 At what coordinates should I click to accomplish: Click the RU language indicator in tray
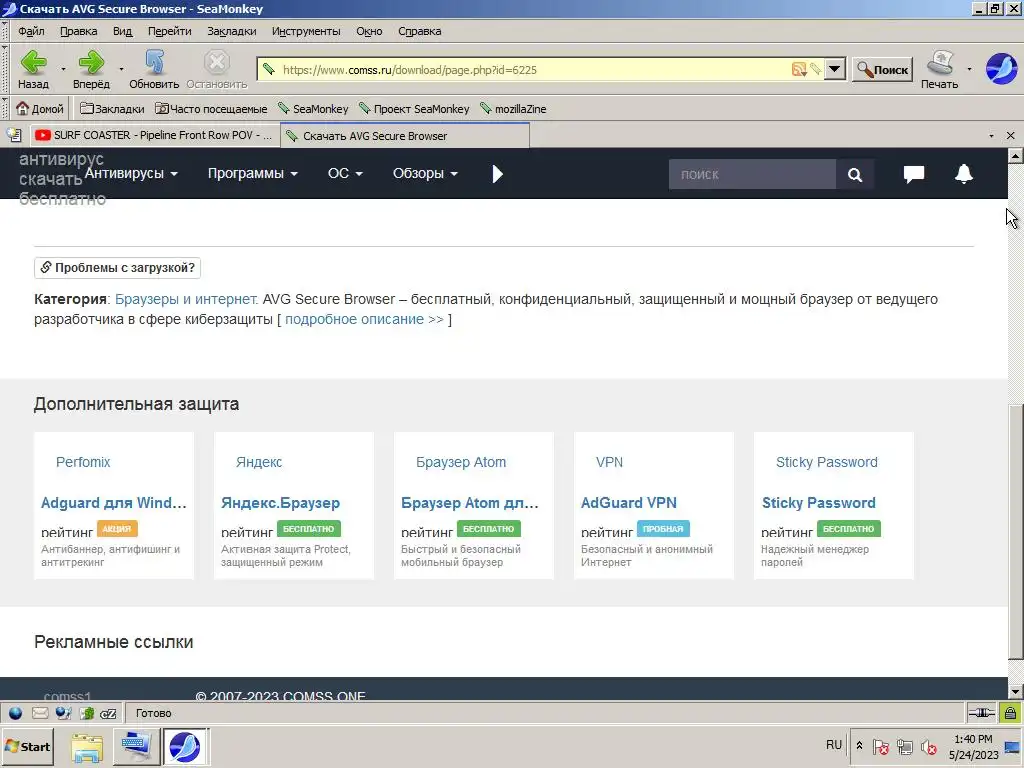coord(834,745)
